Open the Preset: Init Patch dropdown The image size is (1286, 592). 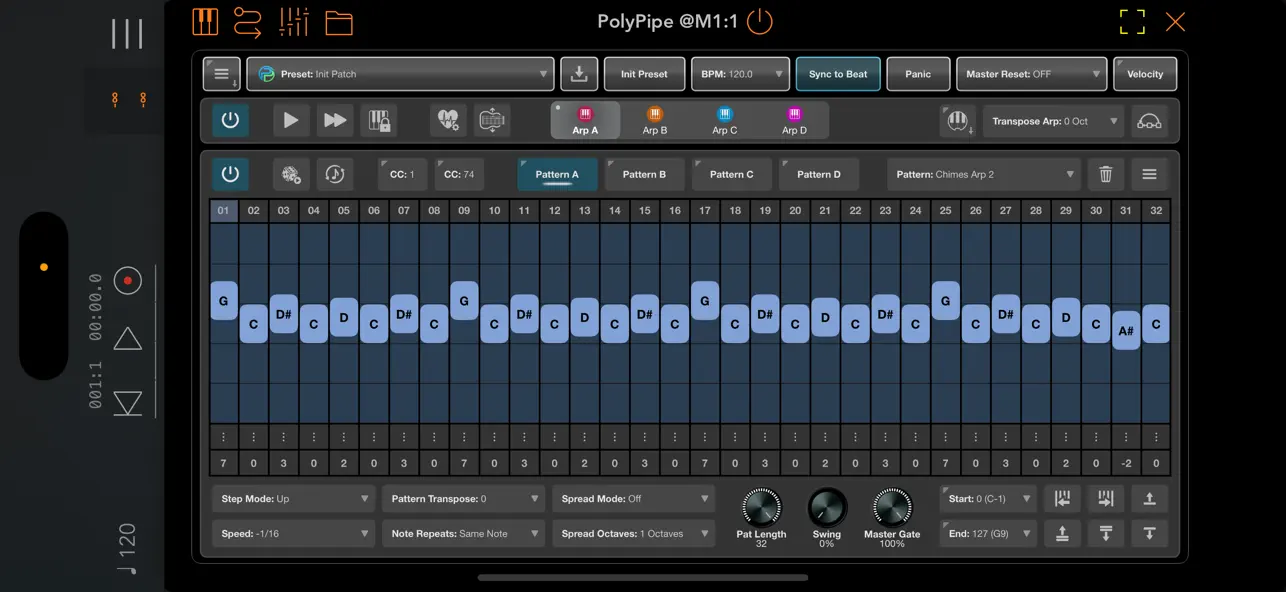coord(400,73)
